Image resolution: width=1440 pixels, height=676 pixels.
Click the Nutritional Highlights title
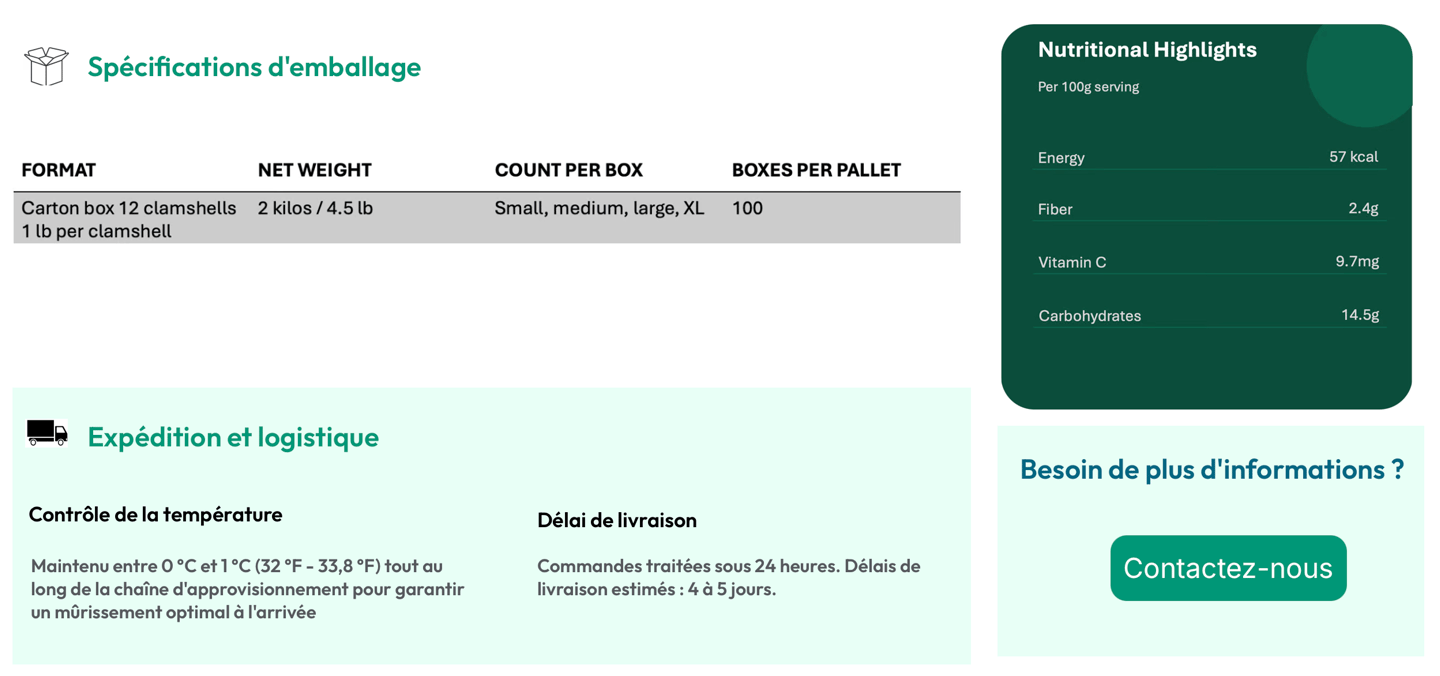[1147, 50]
